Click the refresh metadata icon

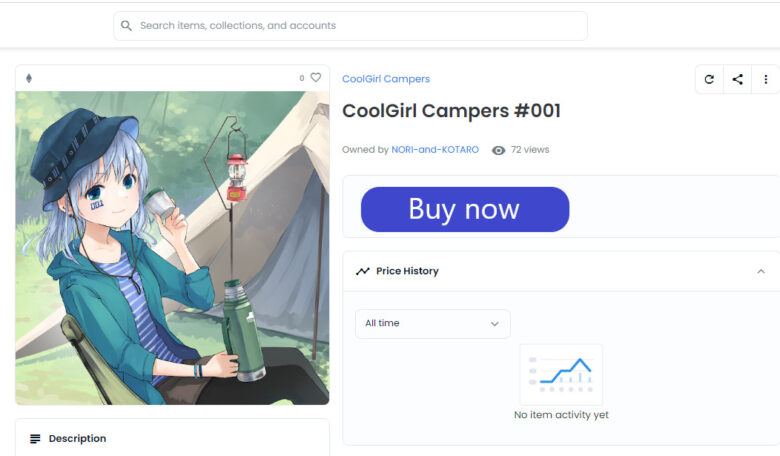coord(709,79)
